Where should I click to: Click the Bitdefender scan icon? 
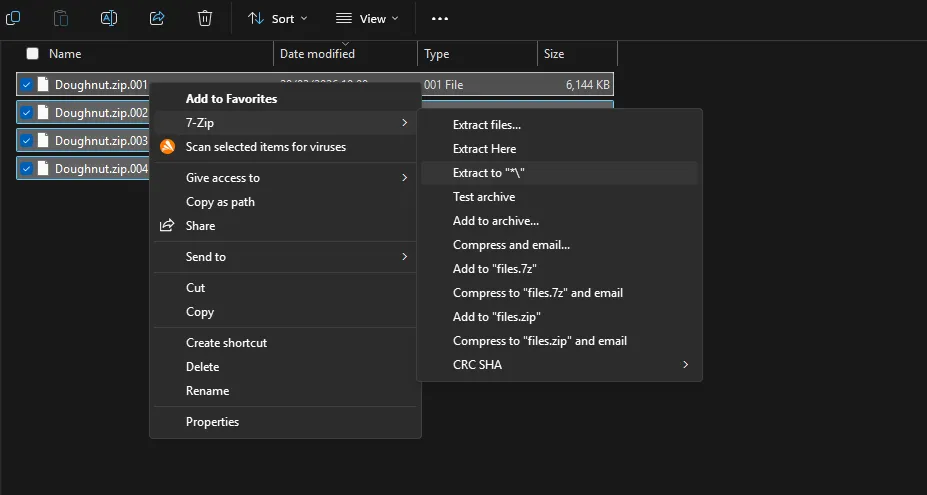[167, 147]
